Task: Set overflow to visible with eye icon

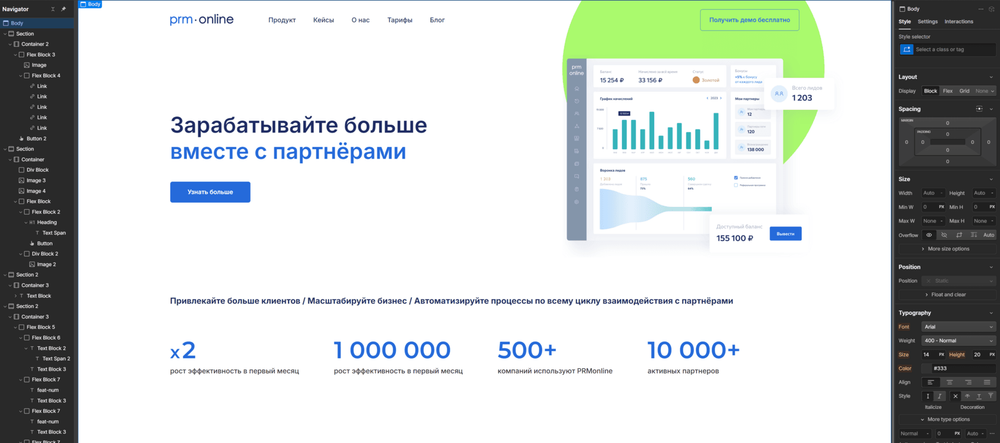Action: click(928, 235)
